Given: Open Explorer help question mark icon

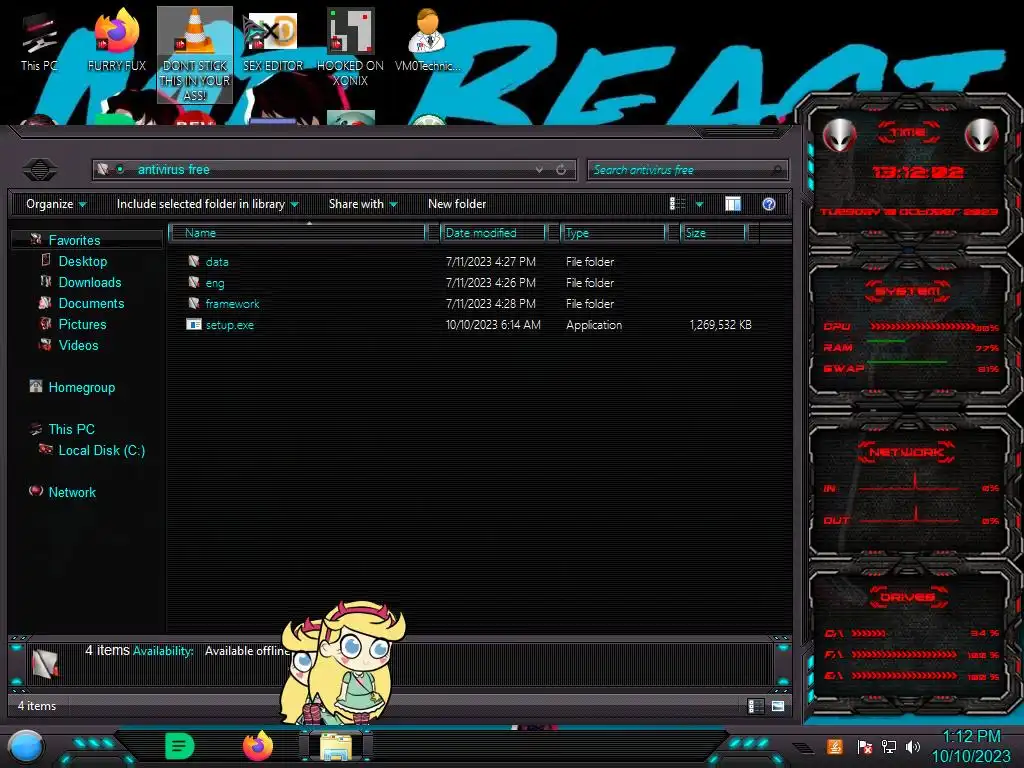Looking at the screenshot, I should click(x=769, y=204).
